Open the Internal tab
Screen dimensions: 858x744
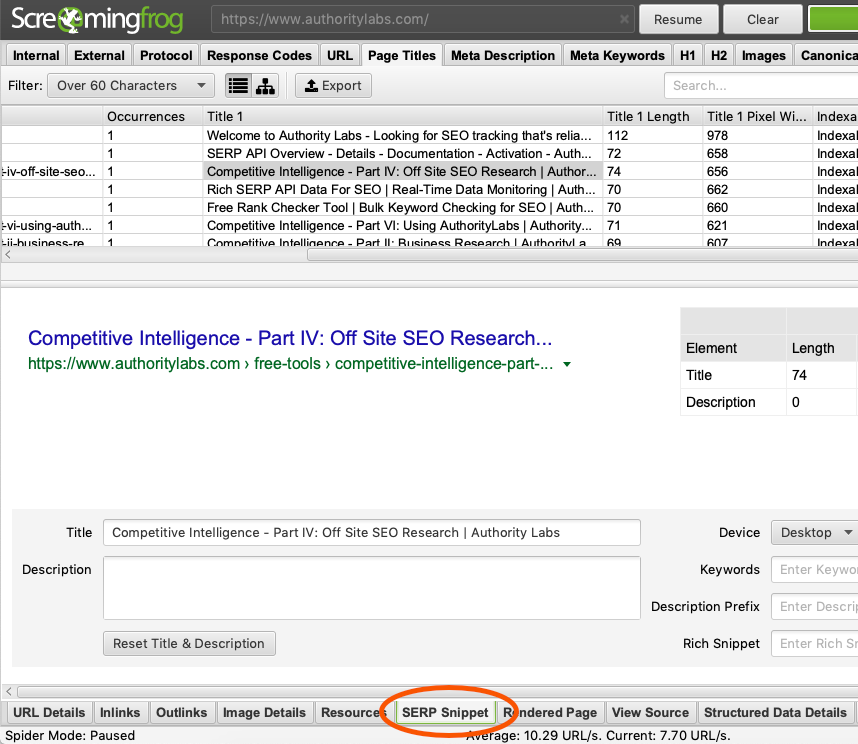pos(36,55)
